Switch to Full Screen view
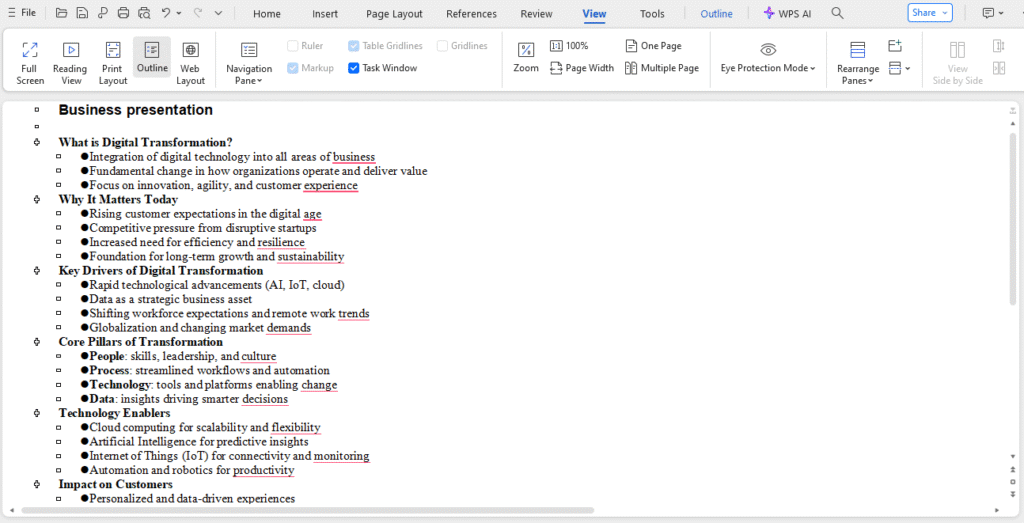 (x=30, y=61)
